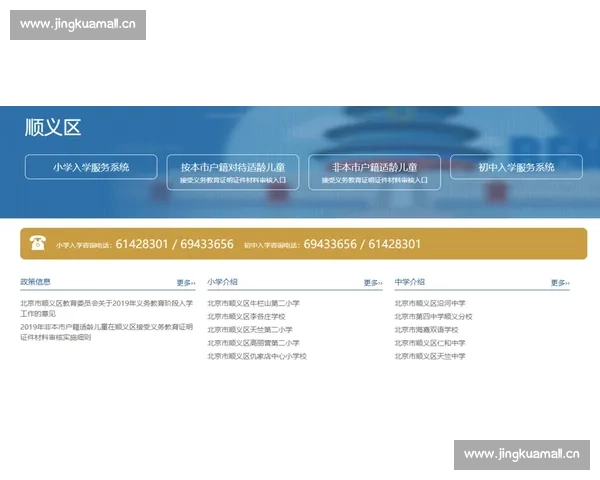Expand 更多 under 小学介绍
600x480 pixels.
pyautogui.click(x=372, y=283)
